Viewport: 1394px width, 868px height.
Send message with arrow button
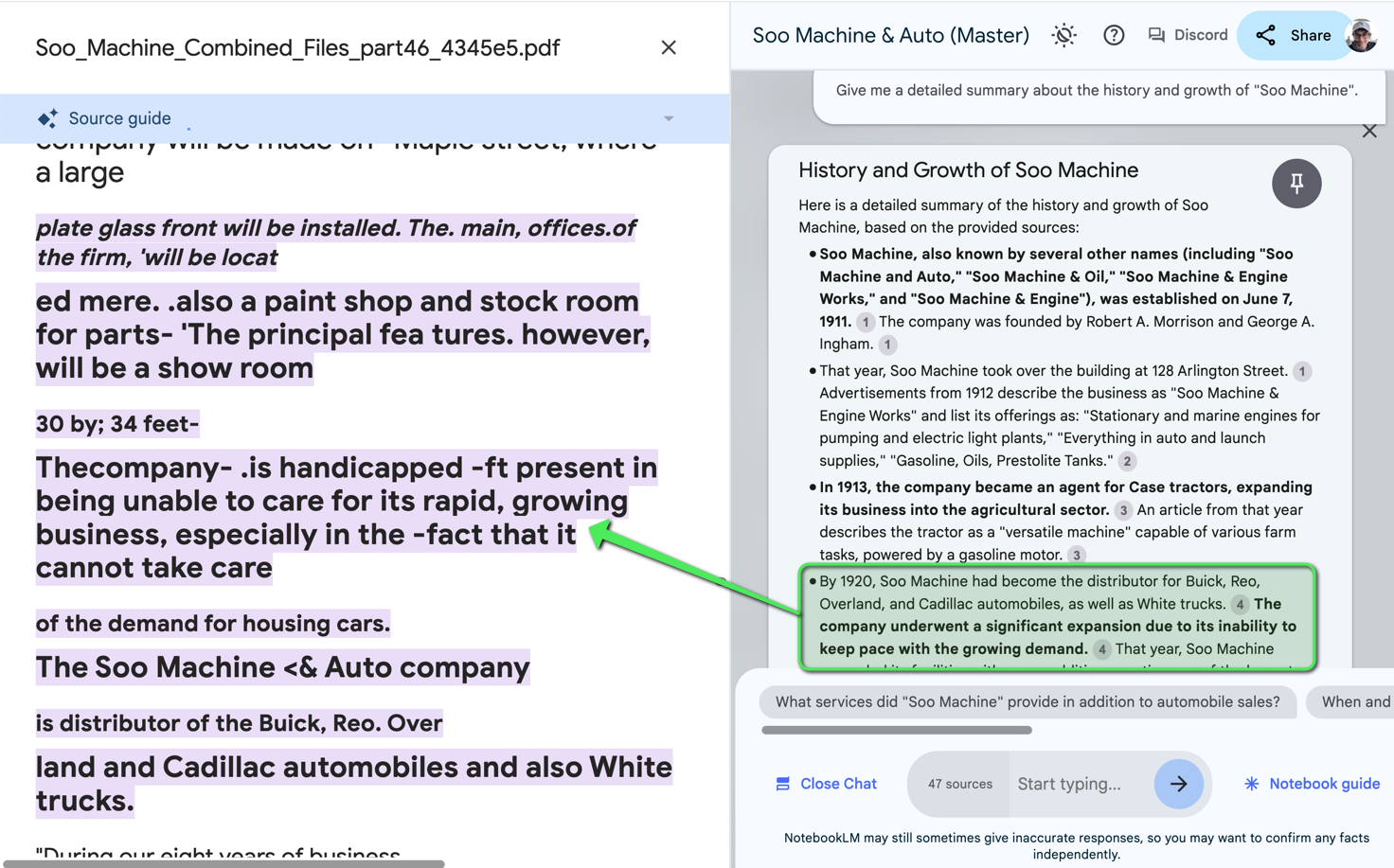pyautogui.click(x=1179, y=784)
